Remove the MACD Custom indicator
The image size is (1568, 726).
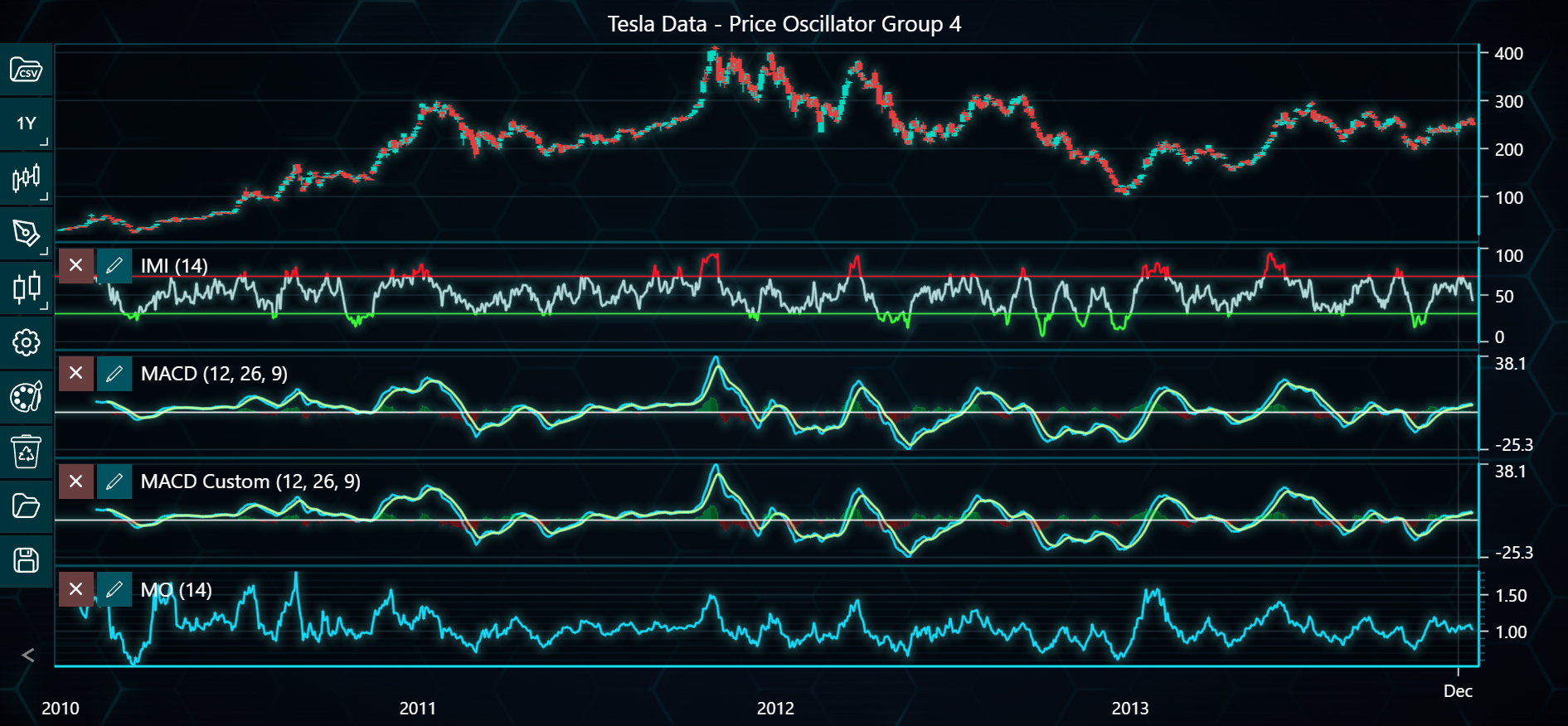[x=75, y=481]
